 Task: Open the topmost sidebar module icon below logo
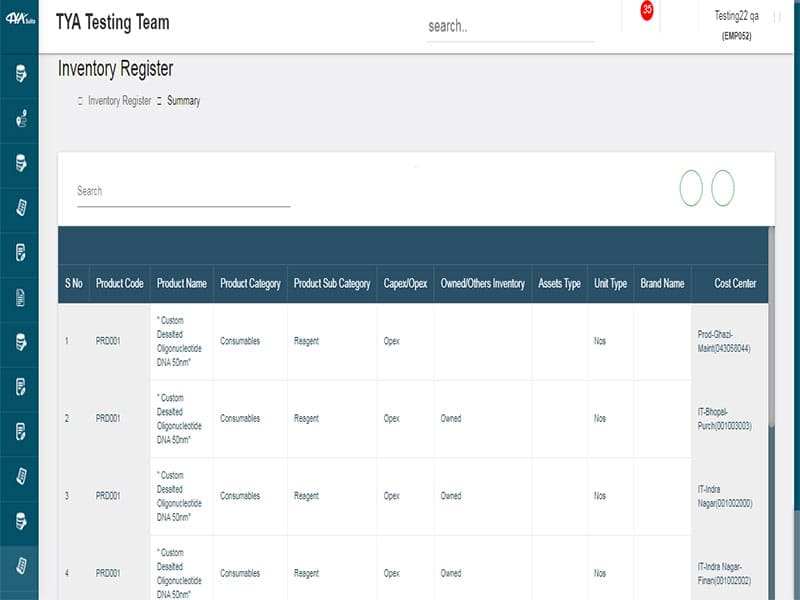coord(20,73)
